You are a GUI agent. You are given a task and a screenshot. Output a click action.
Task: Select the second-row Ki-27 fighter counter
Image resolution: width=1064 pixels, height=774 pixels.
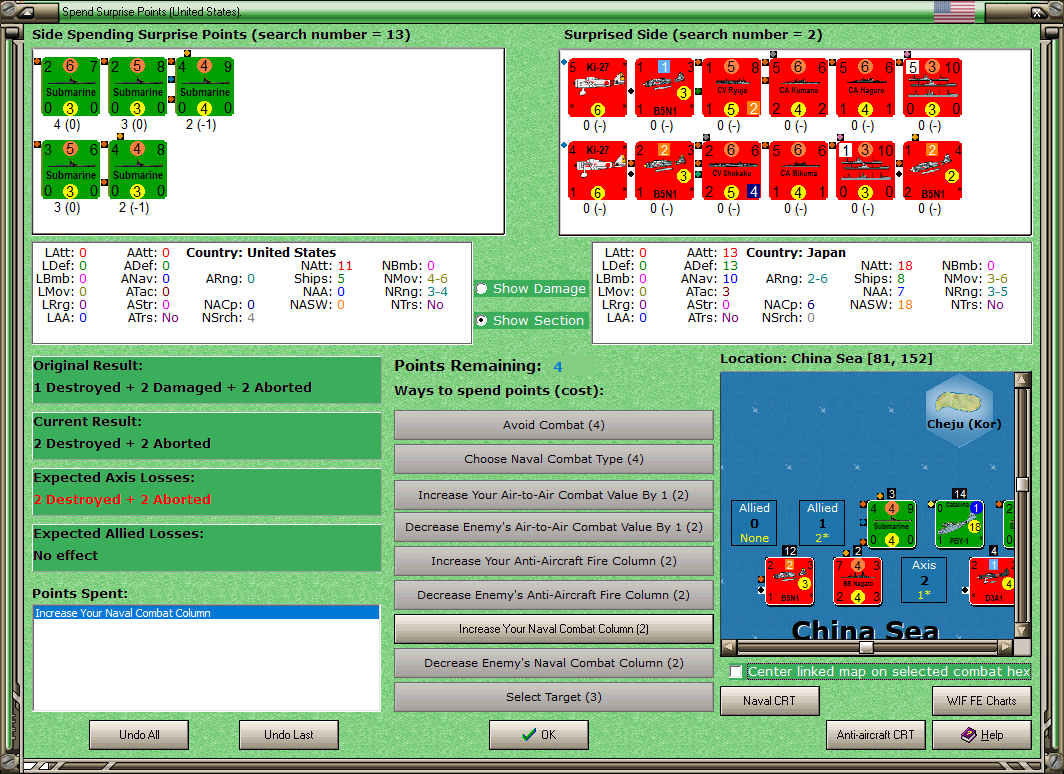[x=597, y=170]
